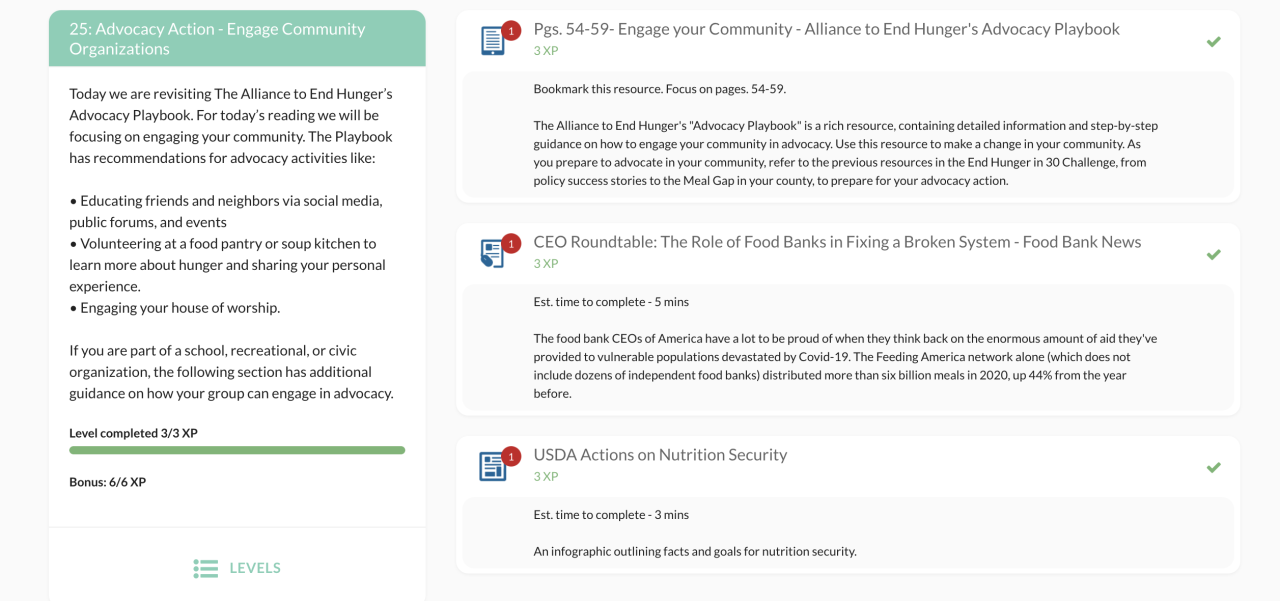The image size is (1280, 601).
Task: Expand the USDA Actions description panel
Action: [x=847, y=533]
